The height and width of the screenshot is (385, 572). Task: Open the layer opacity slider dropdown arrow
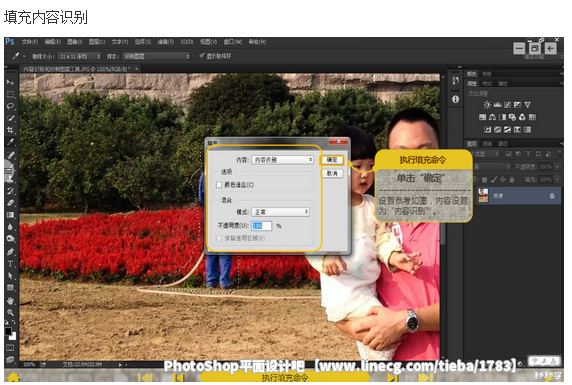[557, 167]
